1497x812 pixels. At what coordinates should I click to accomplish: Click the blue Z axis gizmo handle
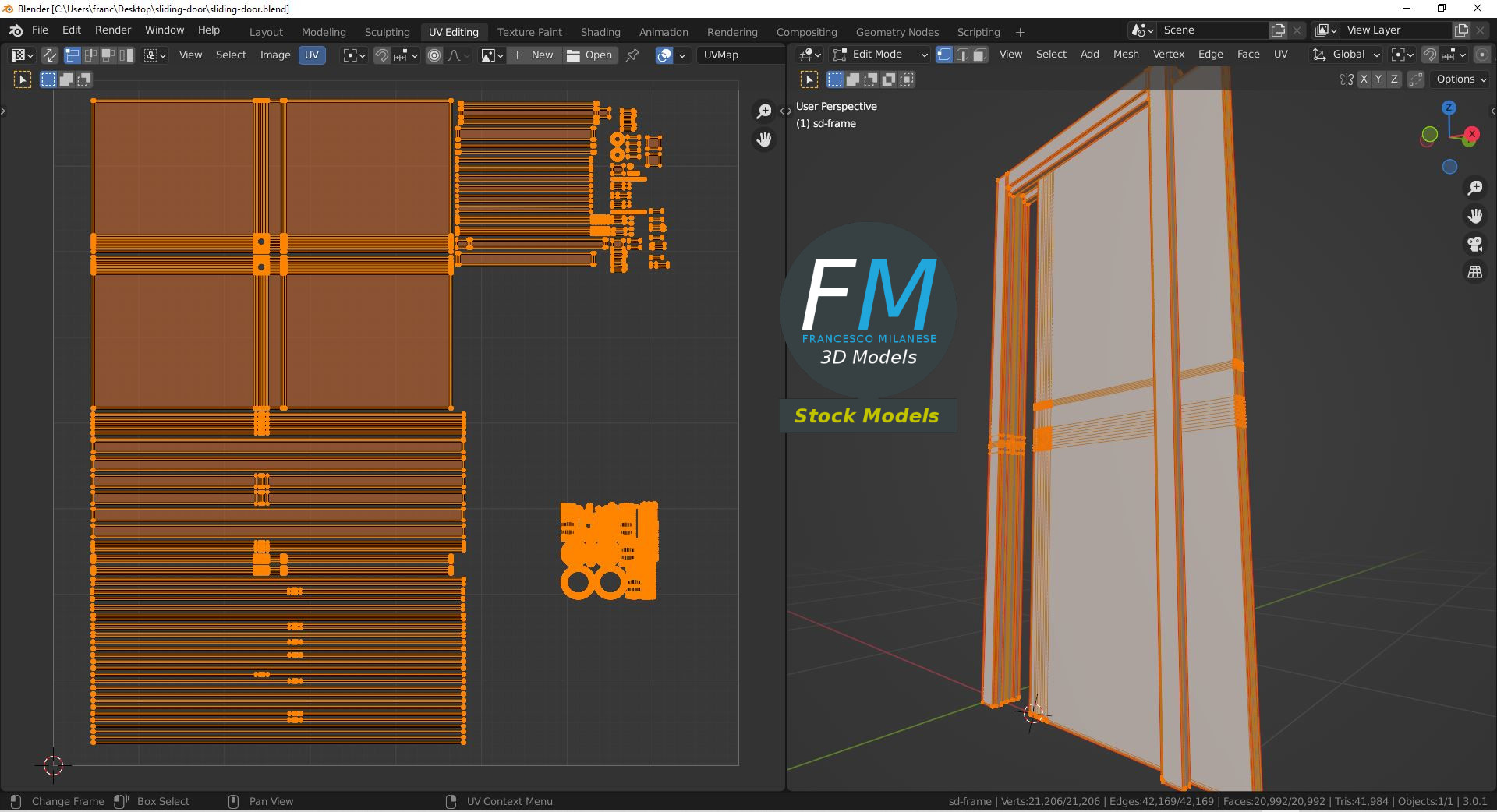1449,108
